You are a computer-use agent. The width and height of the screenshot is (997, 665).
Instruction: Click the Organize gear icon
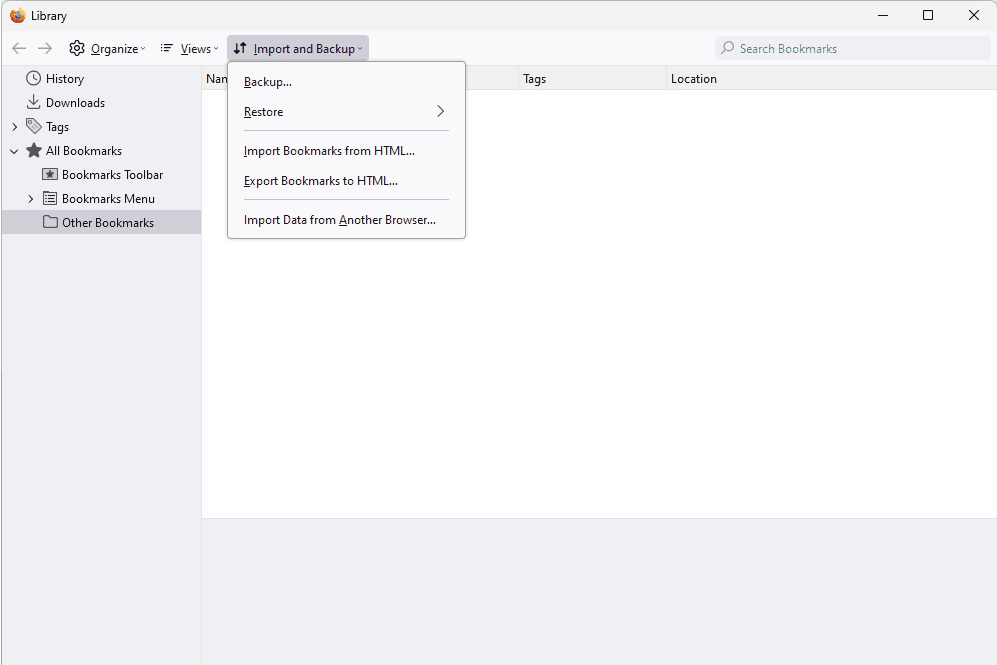coord(77,48)
